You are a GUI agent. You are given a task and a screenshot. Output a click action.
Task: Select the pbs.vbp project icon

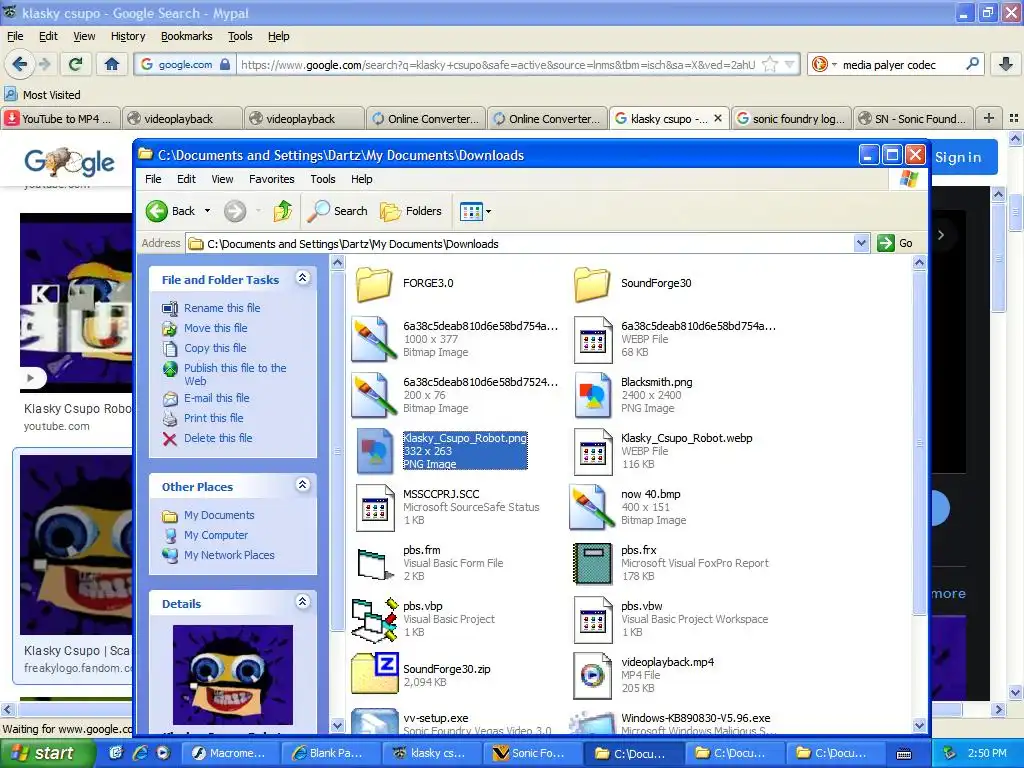click(x=374, y=620)
